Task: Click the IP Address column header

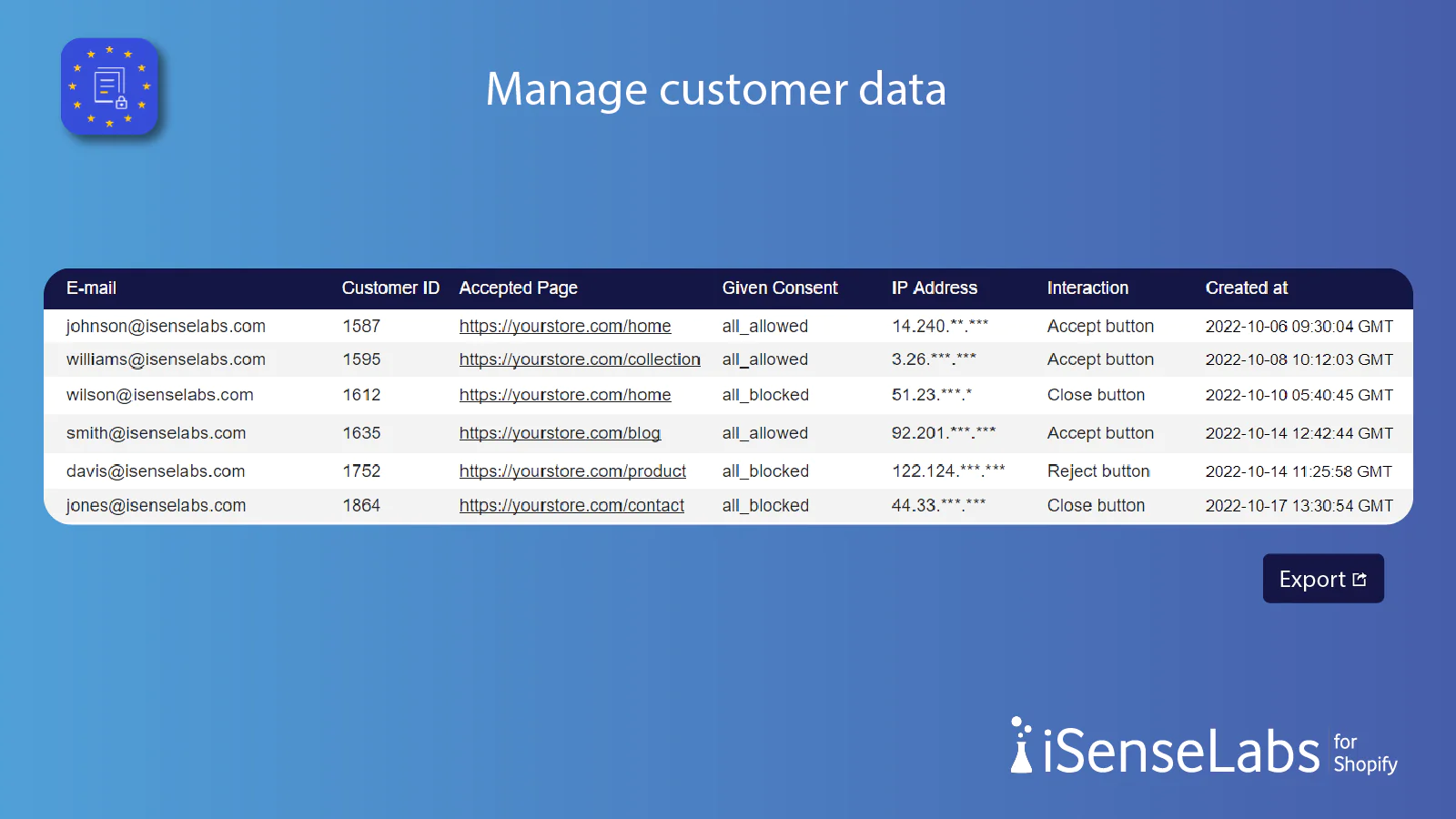Action: [x=934, y=288]
